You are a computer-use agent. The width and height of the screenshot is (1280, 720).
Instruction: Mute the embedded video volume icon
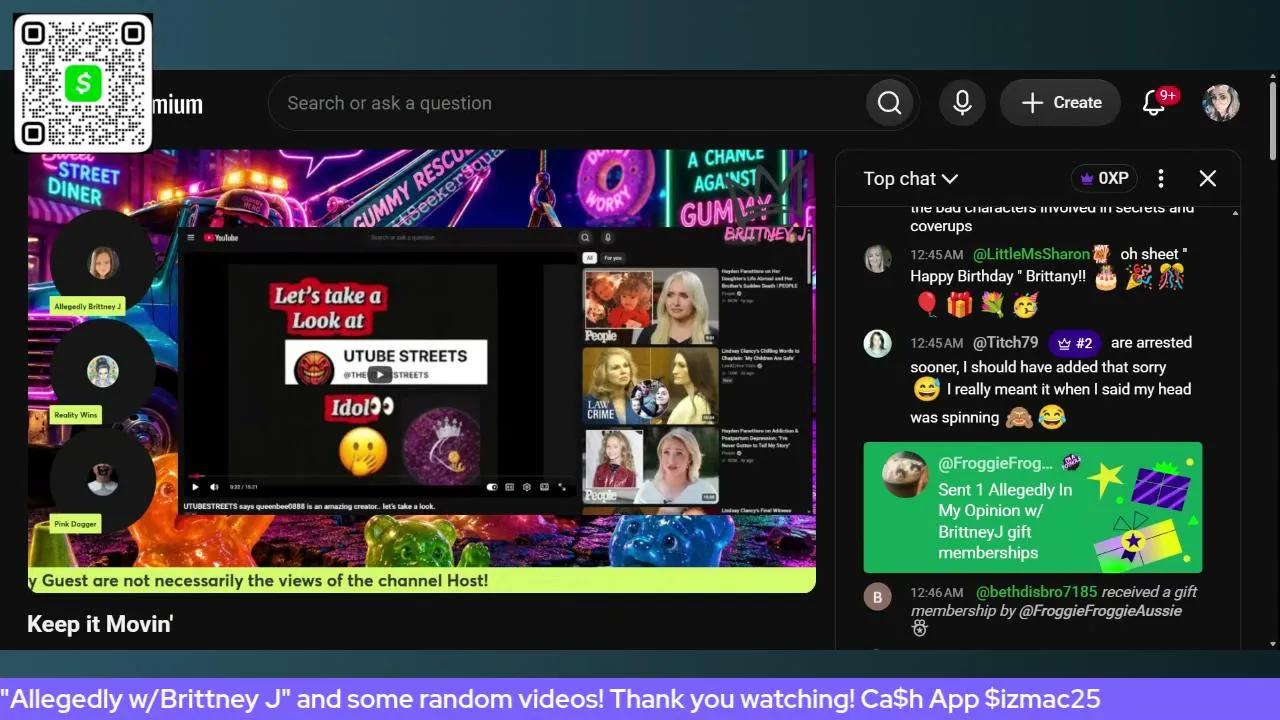[214, 487]
